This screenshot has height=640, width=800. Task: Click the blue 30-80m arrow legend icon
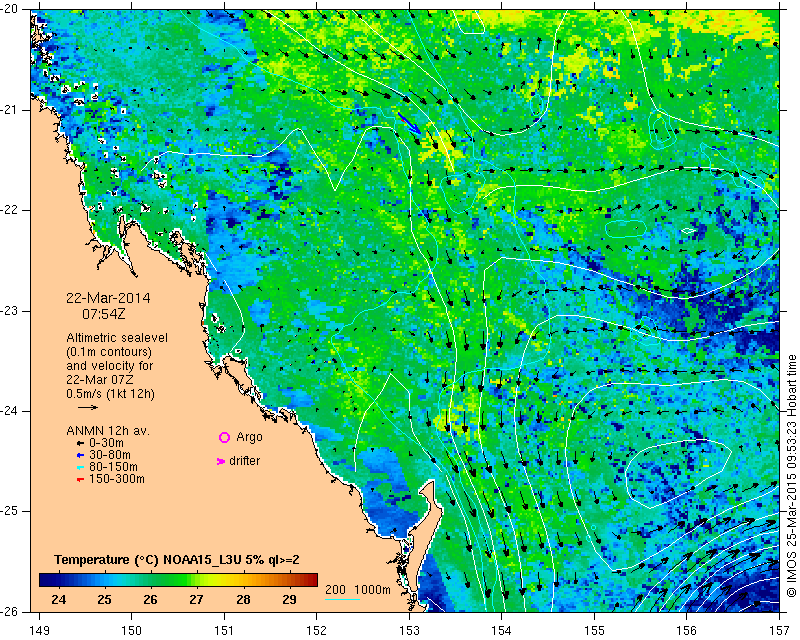pyautogui.click(x=80, y=455)
